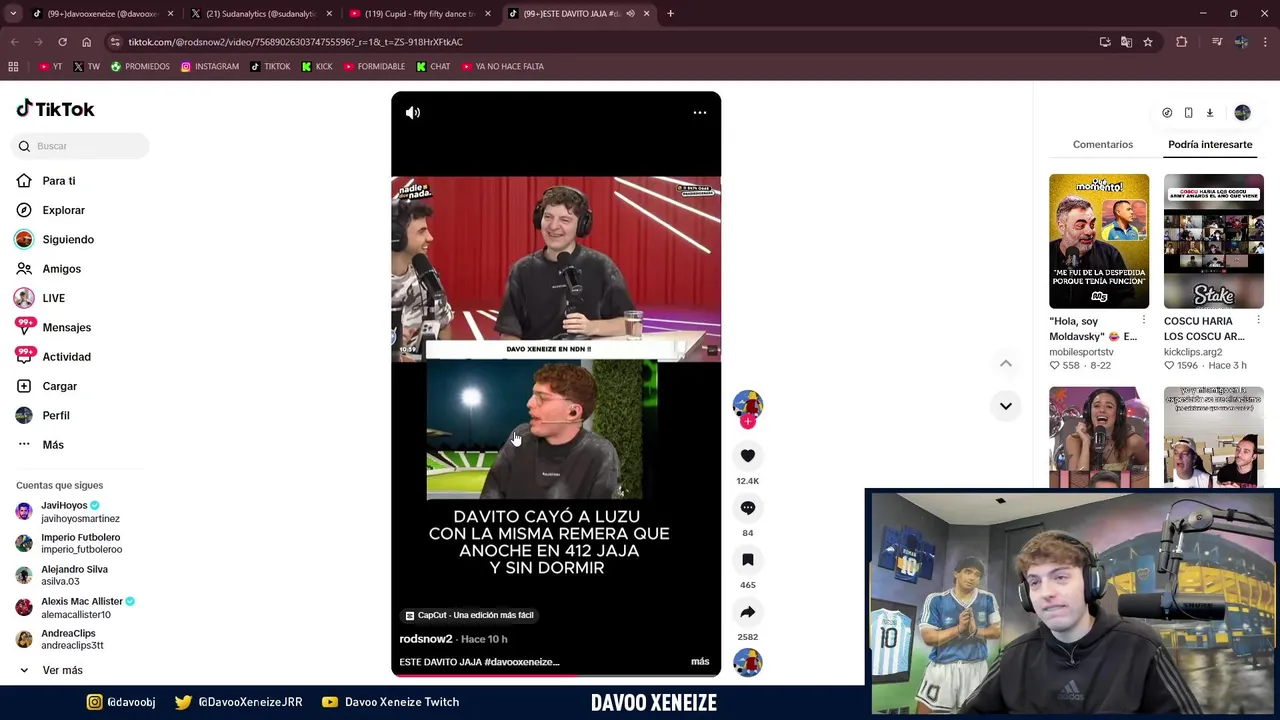The height and width of the screenshot is (720, 1280).
Task: Switch to the davooxeneize browser tab
Action: [x=101, y=14]
